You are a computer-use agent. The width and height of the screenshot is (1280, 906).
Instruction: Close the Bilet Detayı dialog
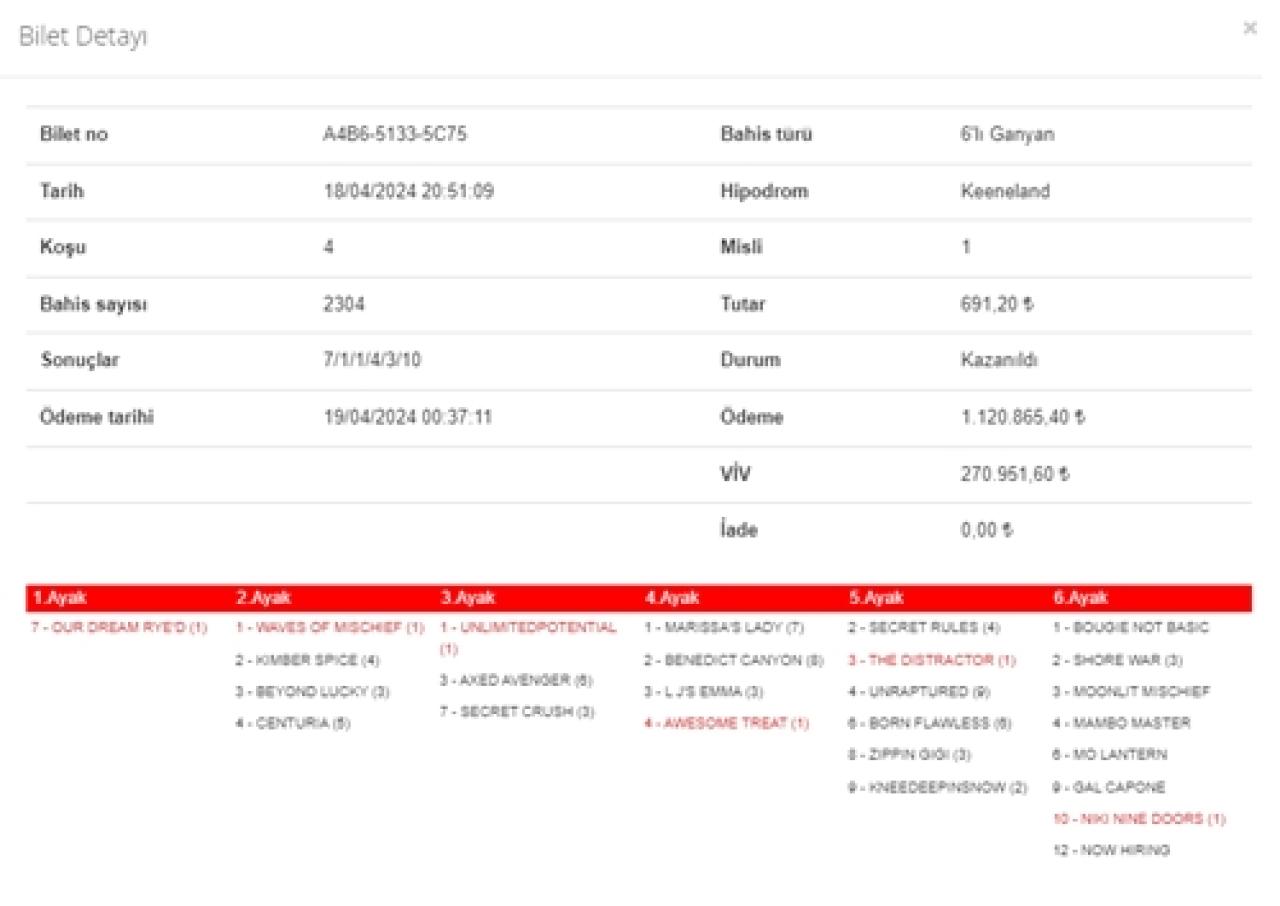(1249, 29)
